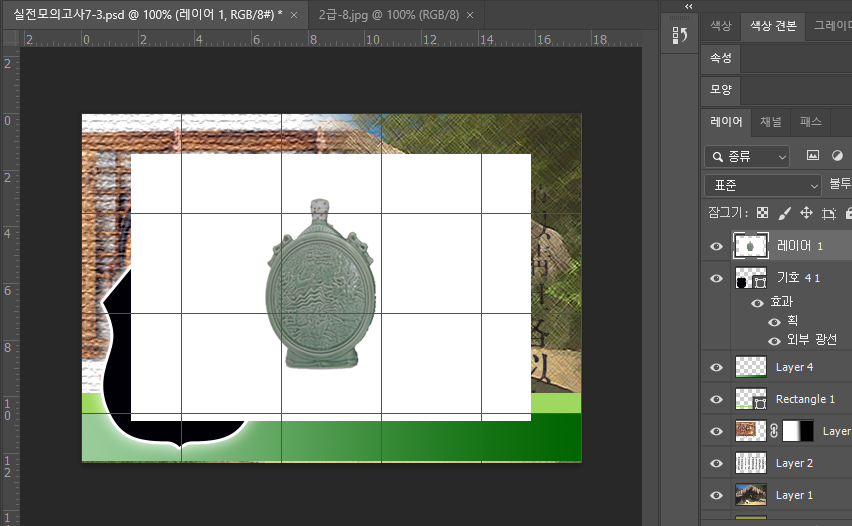Hide the 외부 광선 effect
Image resolution: width=852 pixels, height=526 pixels.
(x=773, y=340)
